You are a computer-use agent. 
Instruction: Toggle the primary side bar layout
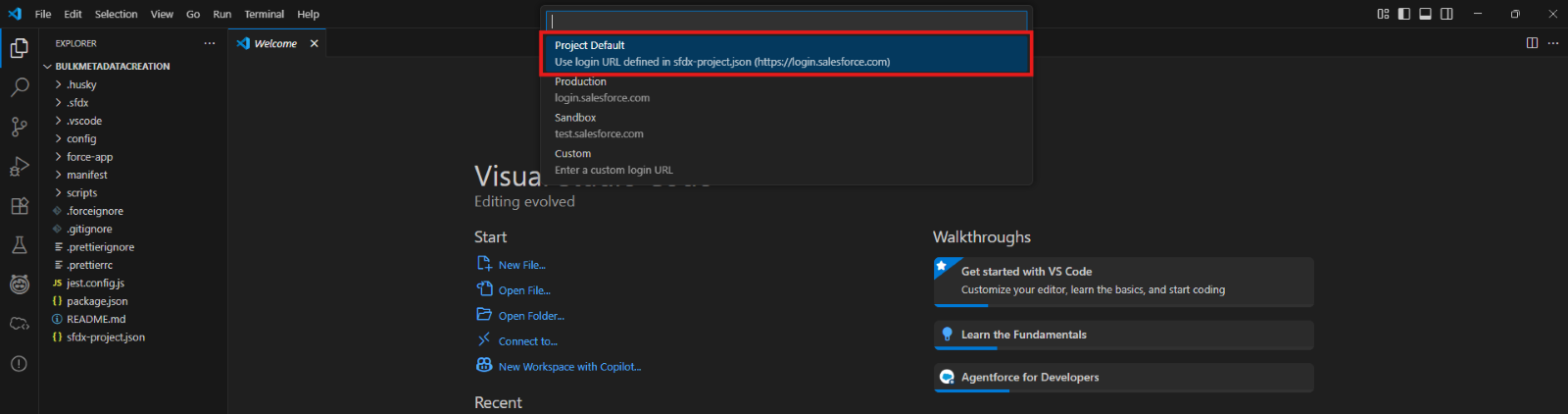click(1404, 14)
